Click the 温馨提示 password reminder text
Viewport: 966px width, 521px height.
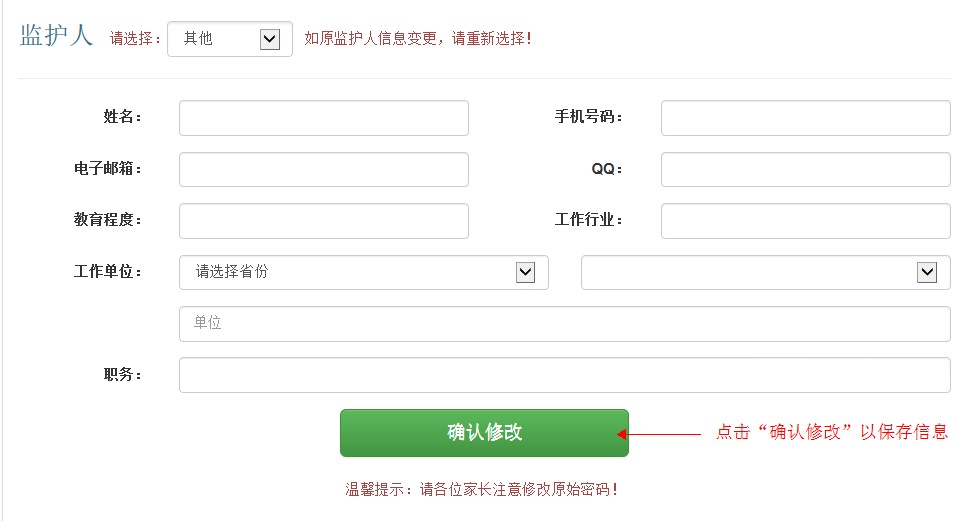pyautogui.click(x=482, y=490)
